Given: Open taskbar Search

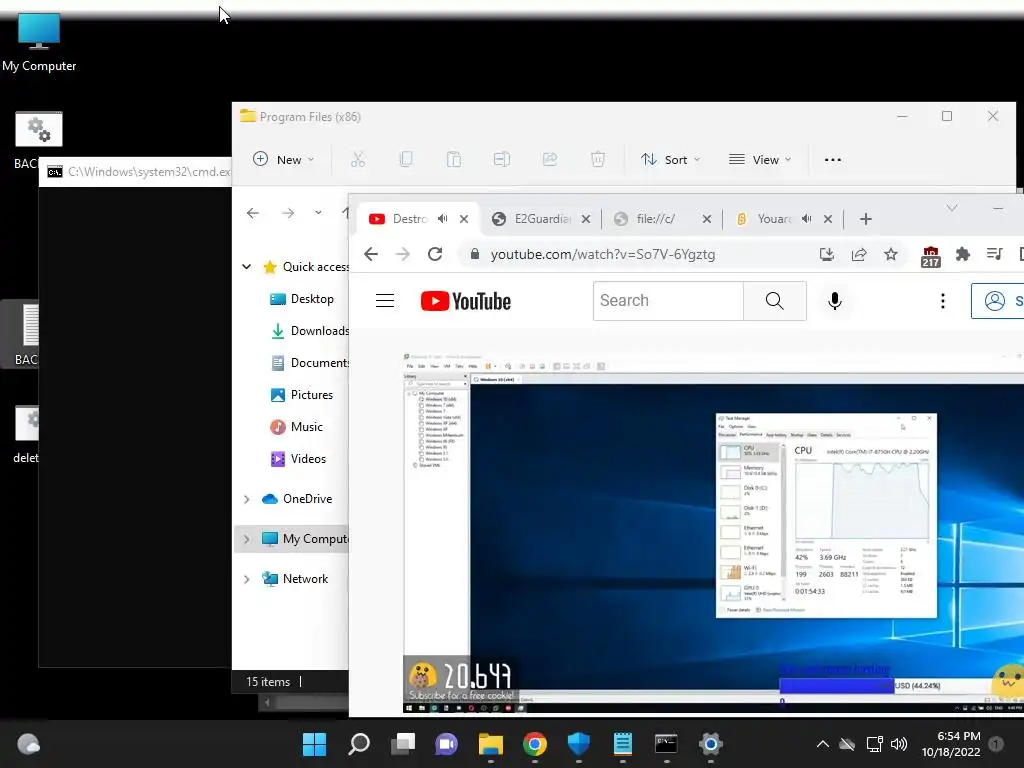Looking at the screenshot, I should click(x=359, y=744).
